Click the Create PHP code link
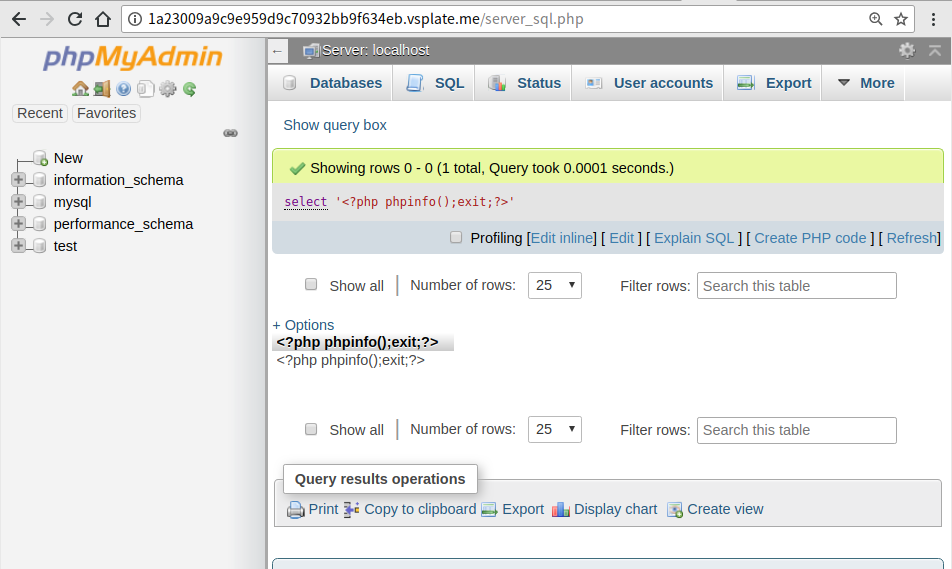The width and height of the screenshot is (952, 569). (x=810, y=238)
